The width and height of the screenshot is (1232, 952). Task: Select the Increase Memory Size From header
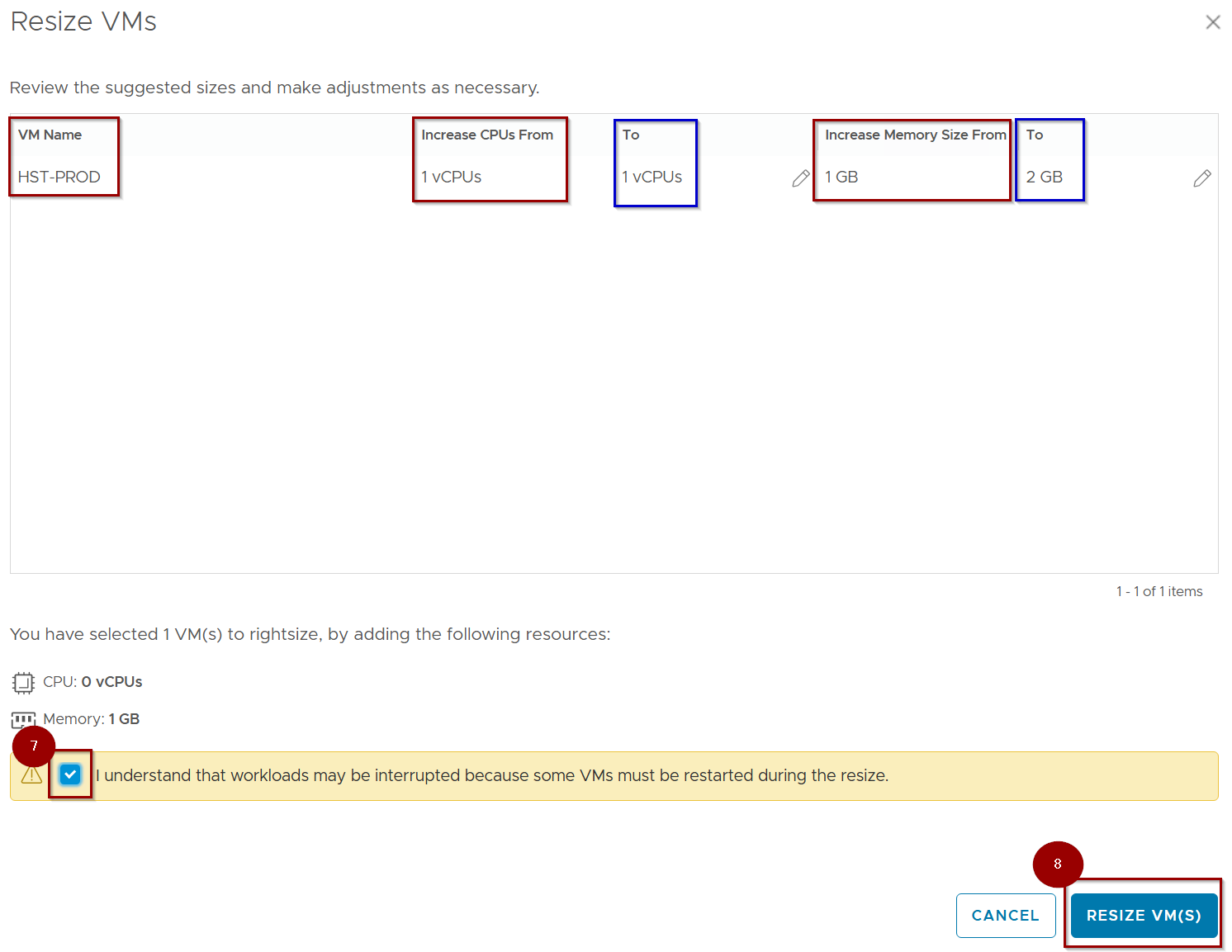(x=915, y=135)
